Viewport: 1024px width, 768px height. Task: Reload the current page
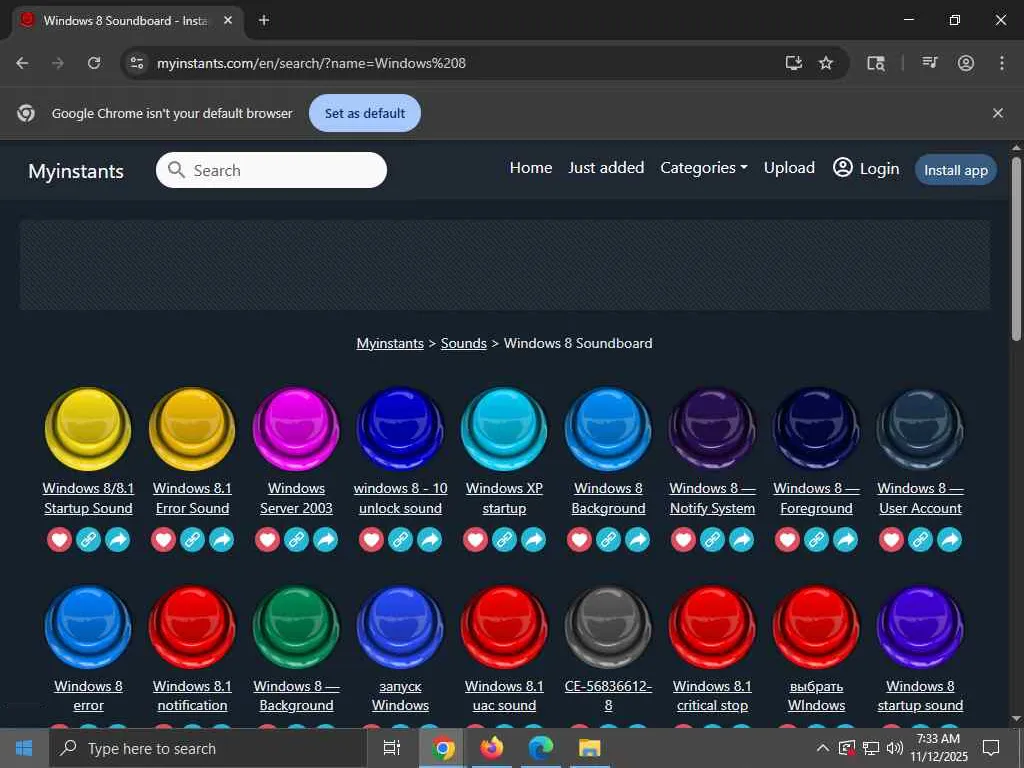94,63
